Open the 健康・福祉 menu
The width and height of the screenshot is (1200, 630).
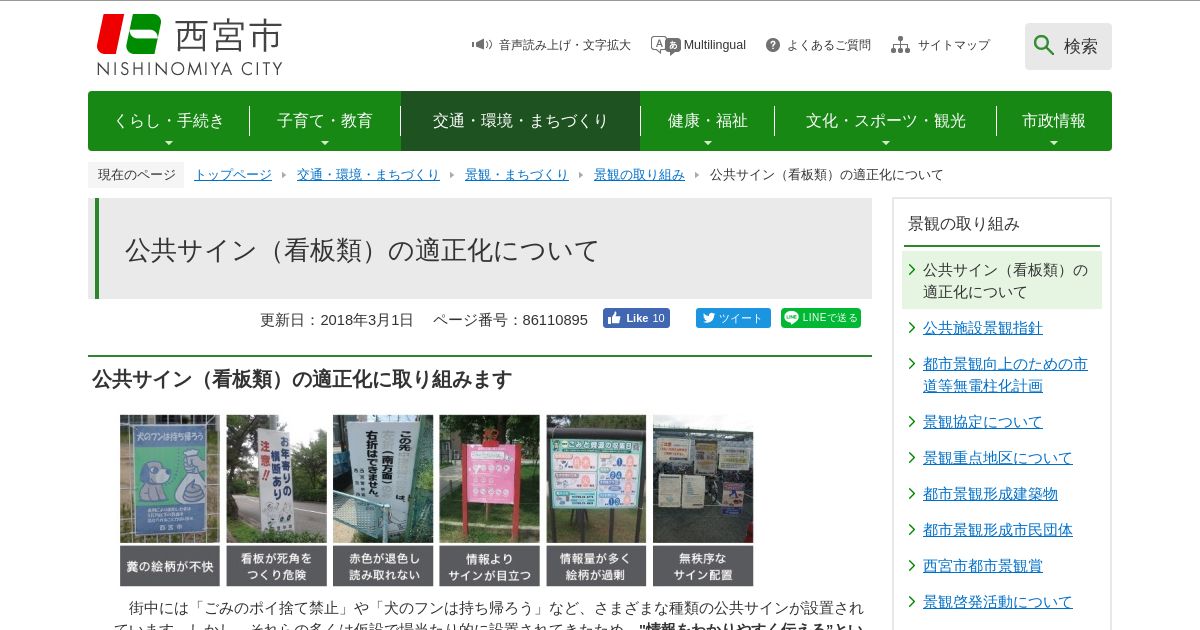coord(708,121)
